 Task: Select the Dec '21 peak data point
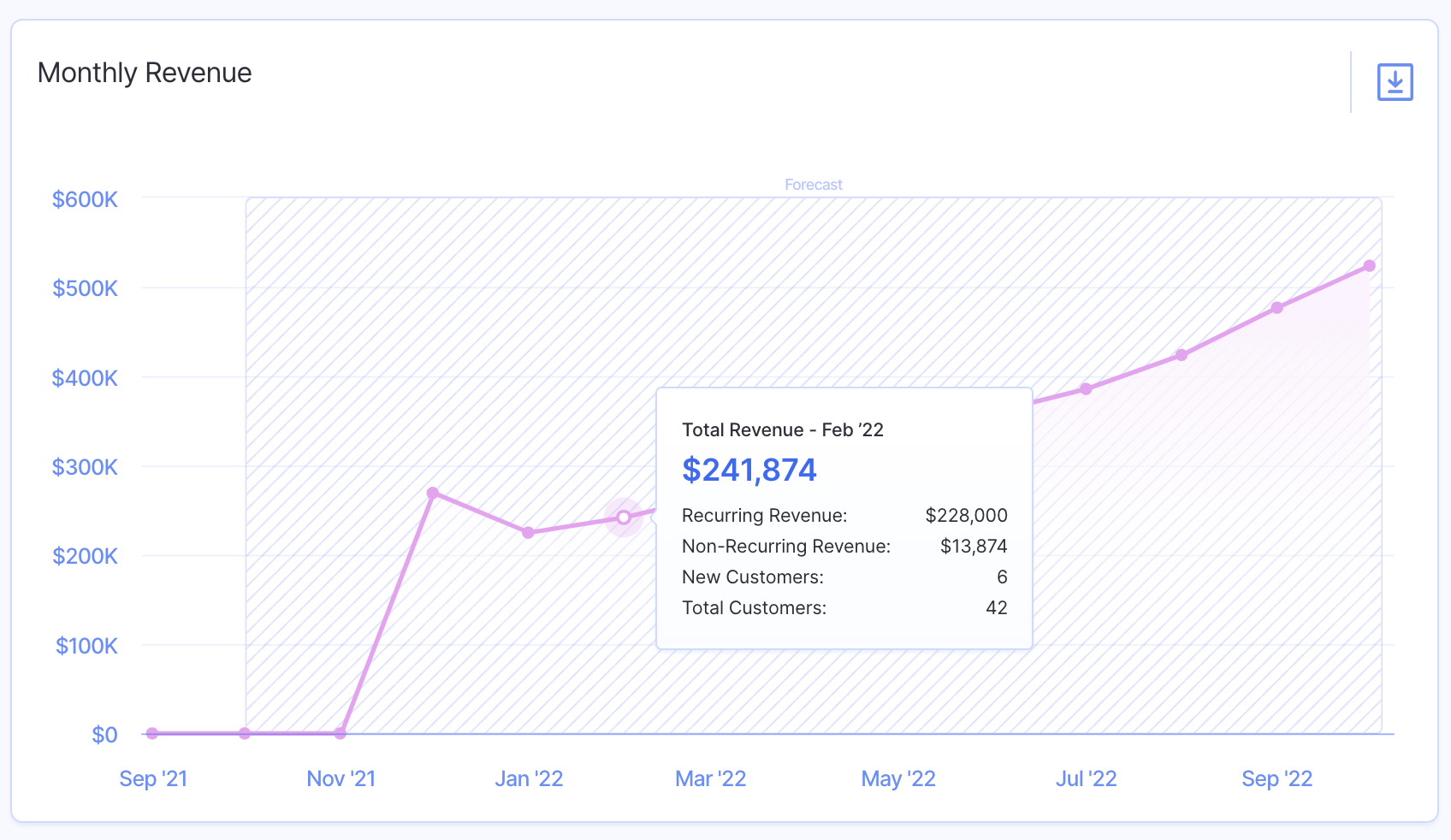point(433,493)
